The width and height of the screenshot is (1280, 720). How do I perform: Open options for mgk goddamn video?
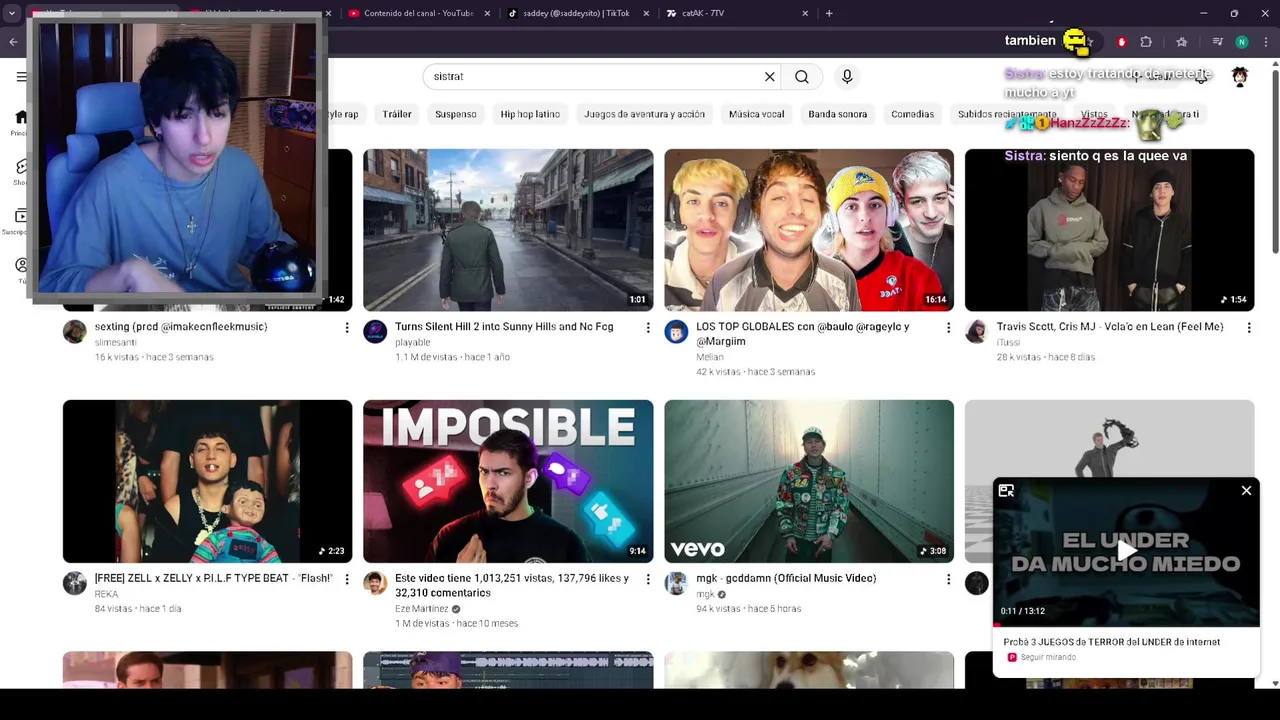pyautogui.click(x=949, y=579)
